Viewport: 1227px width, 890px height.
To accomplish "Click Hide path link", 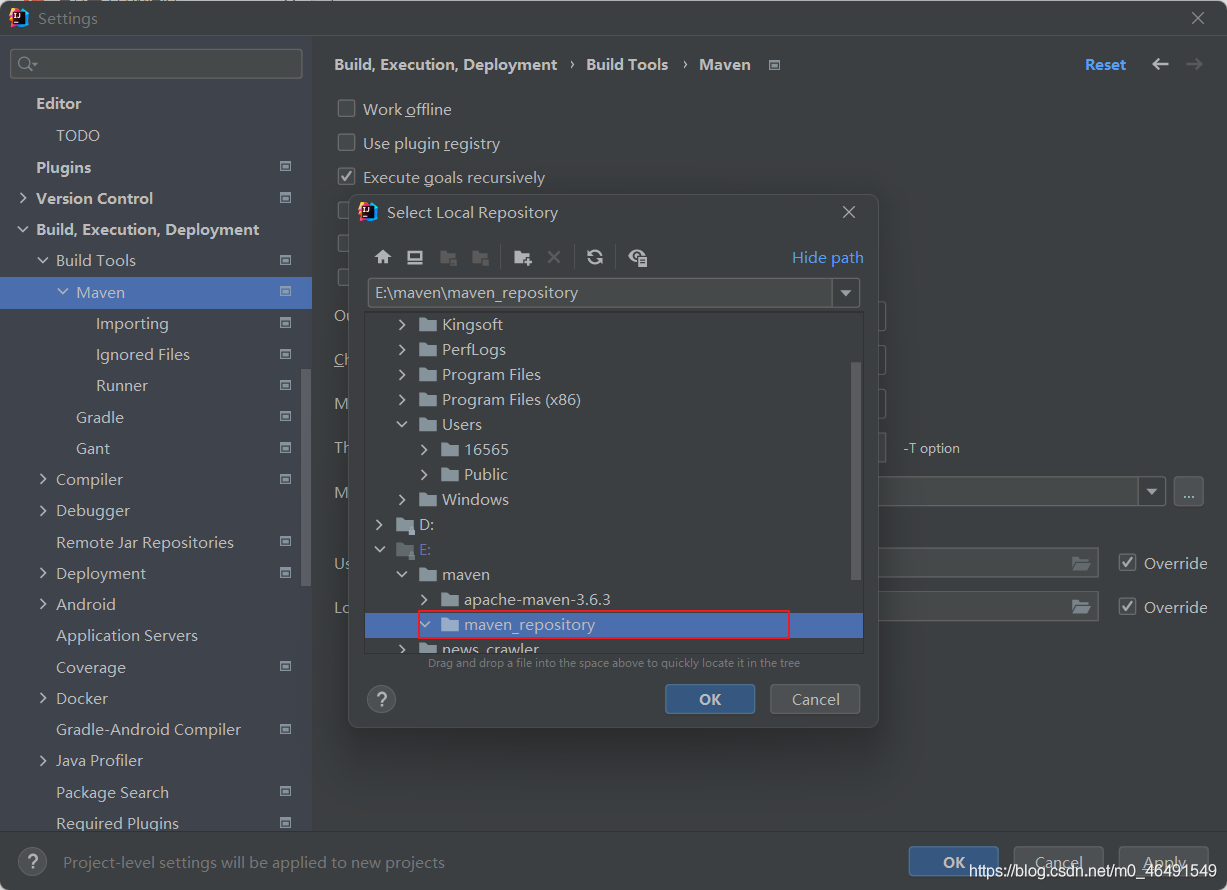I will tap(828, 257).
